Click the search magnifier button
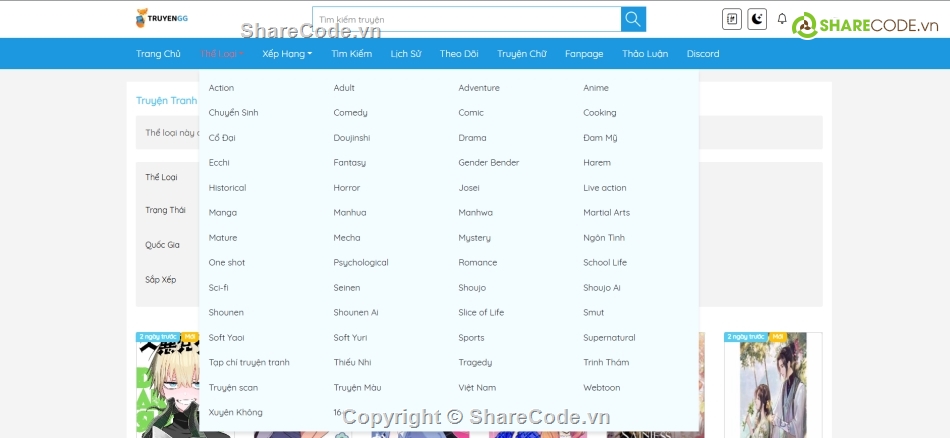Image resolution: width=950 pixels, height=438 pixels. click(633, 19)
